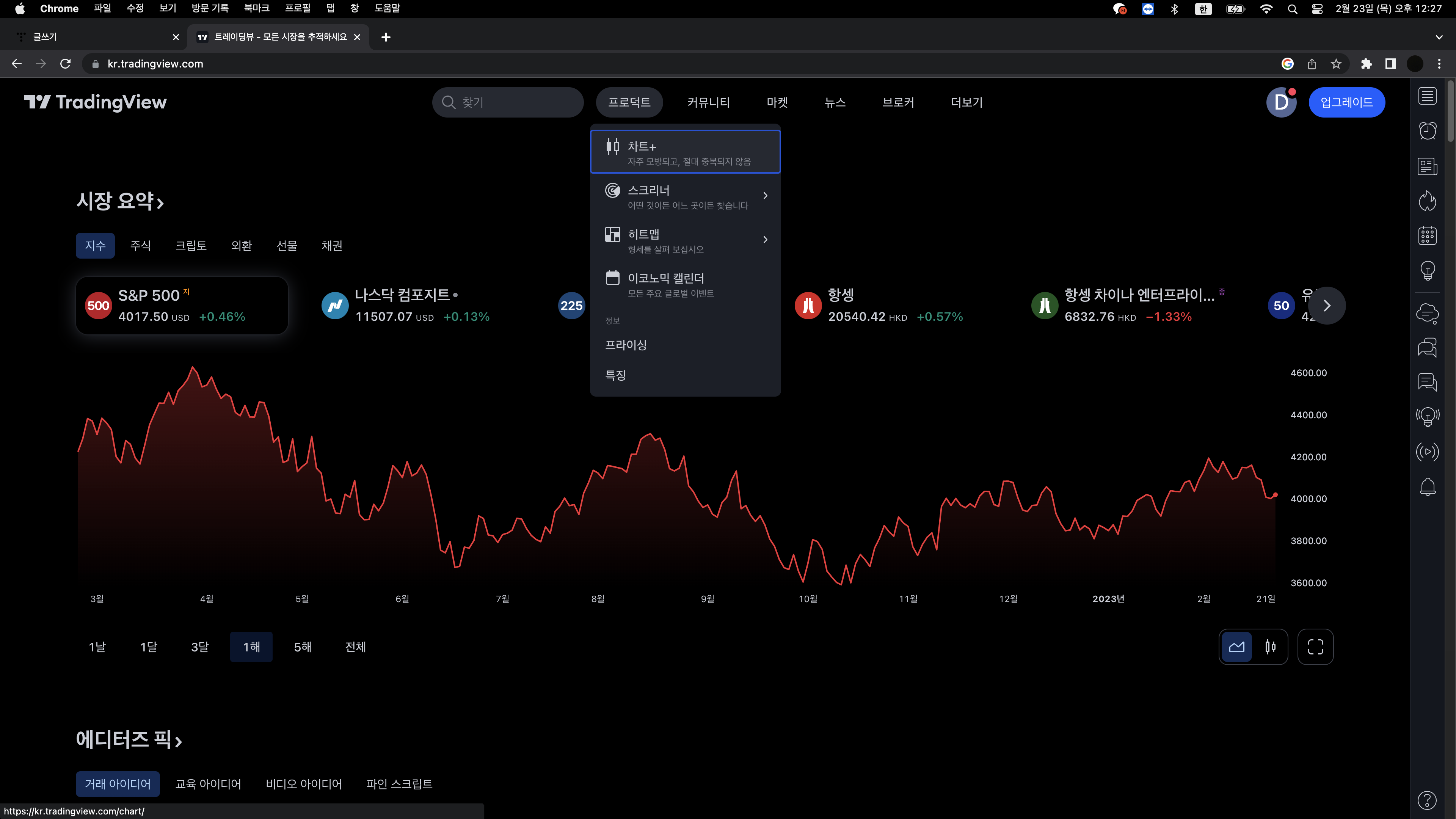
Task: Open the hotlists flame icon in sidebar
Action: tap(1428, 201)
